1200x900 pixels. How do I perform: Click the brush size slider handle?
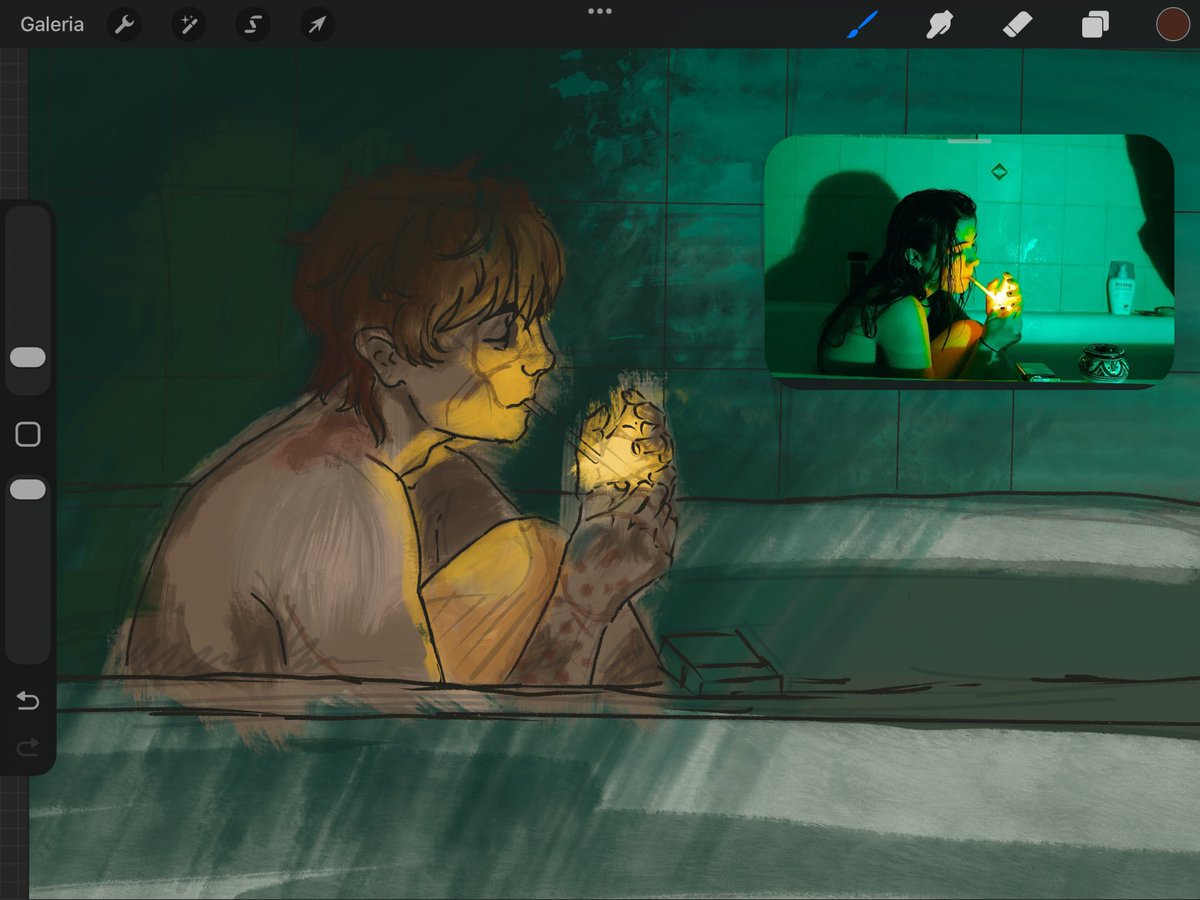28,358
